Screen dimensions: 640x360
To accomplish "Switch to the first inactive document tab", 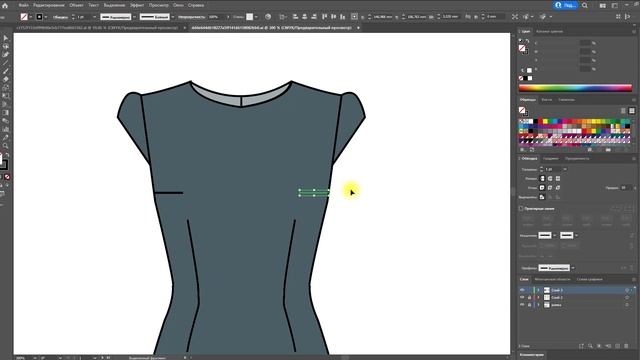I will tap(97, 28).
